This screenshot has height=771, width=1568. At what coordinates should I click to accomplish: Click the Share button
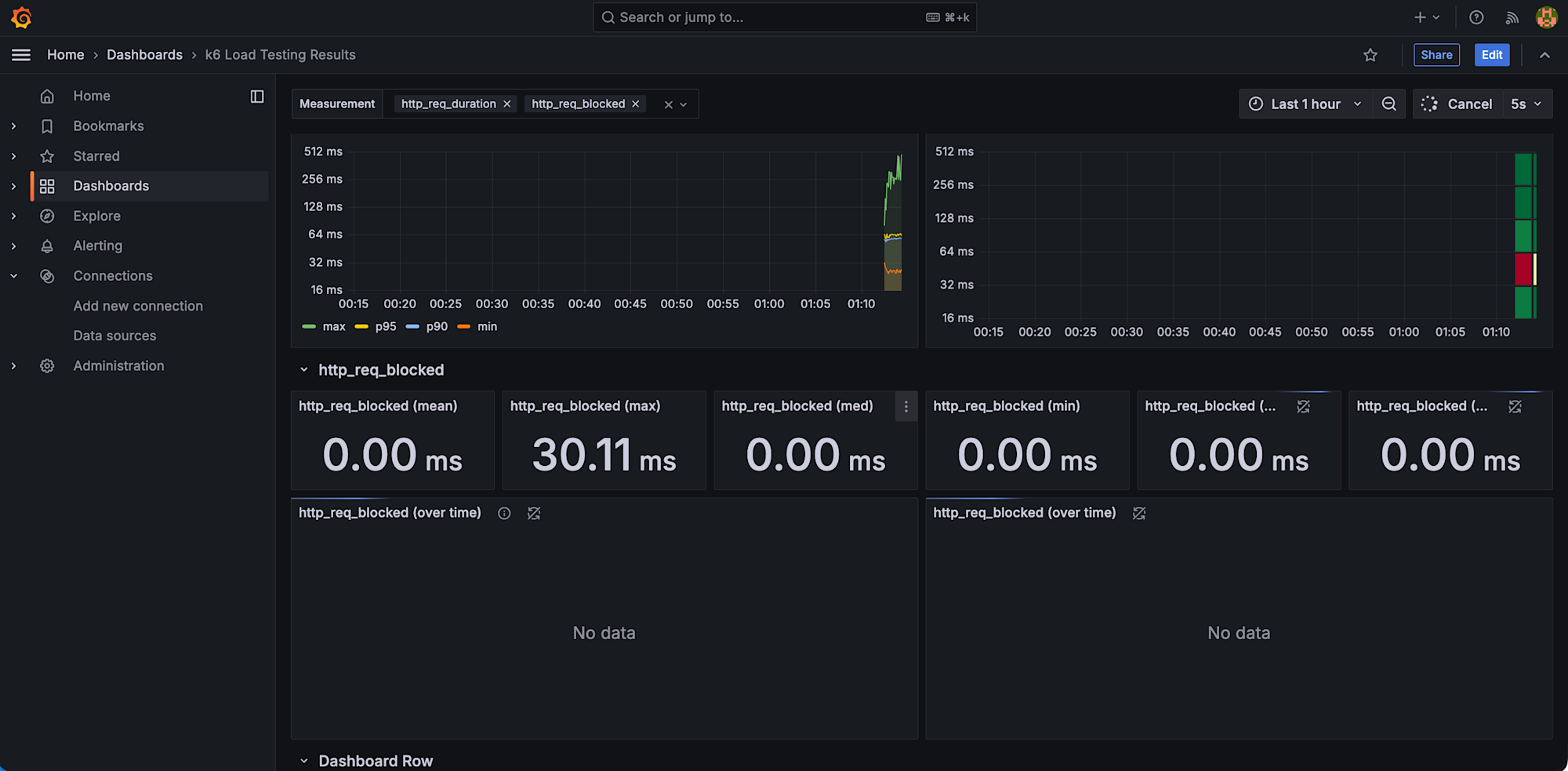tap(1436, 55)
